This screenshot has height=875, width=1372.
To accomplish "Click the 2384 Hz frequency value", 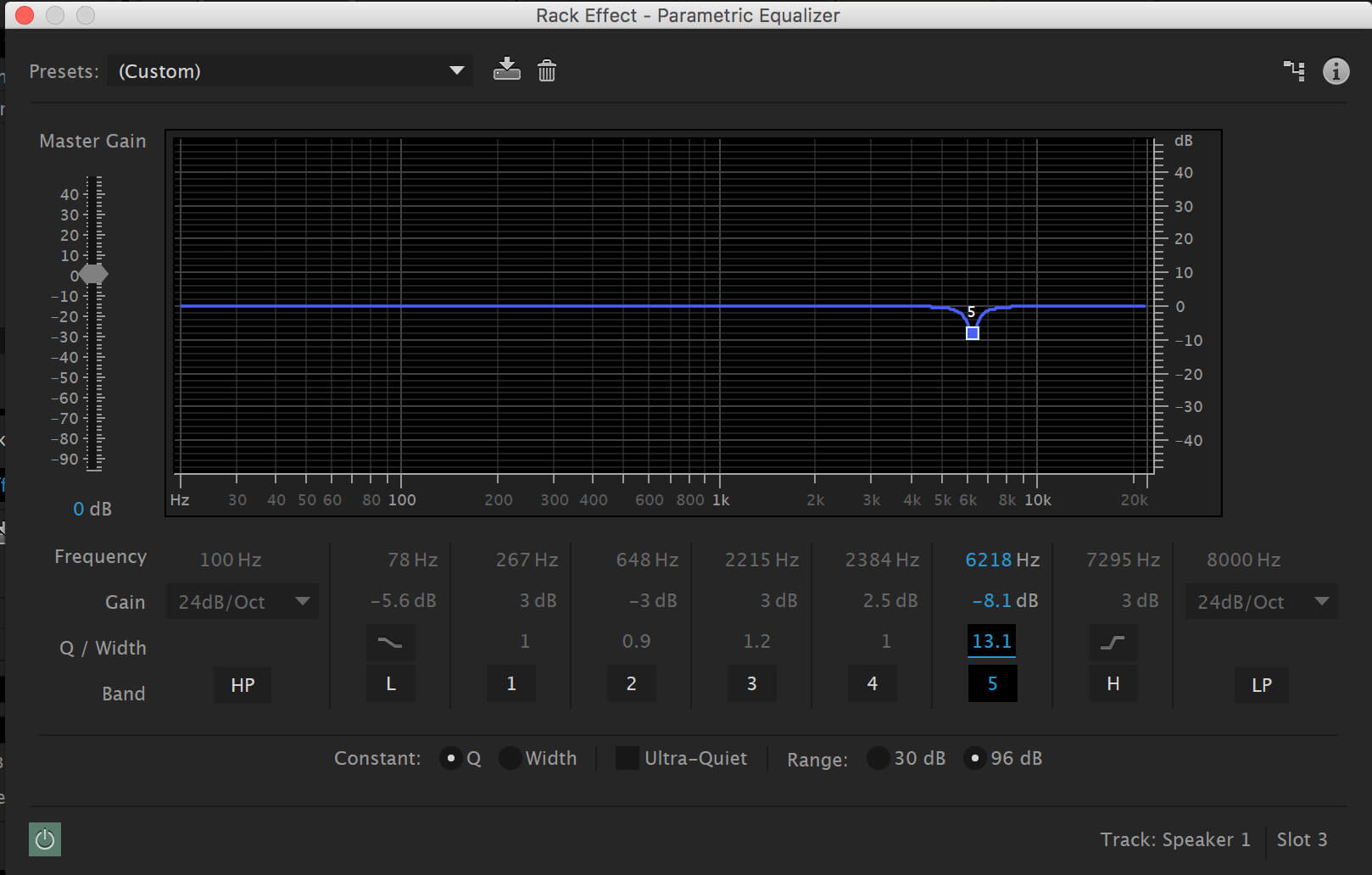I will tap(882, 560).
